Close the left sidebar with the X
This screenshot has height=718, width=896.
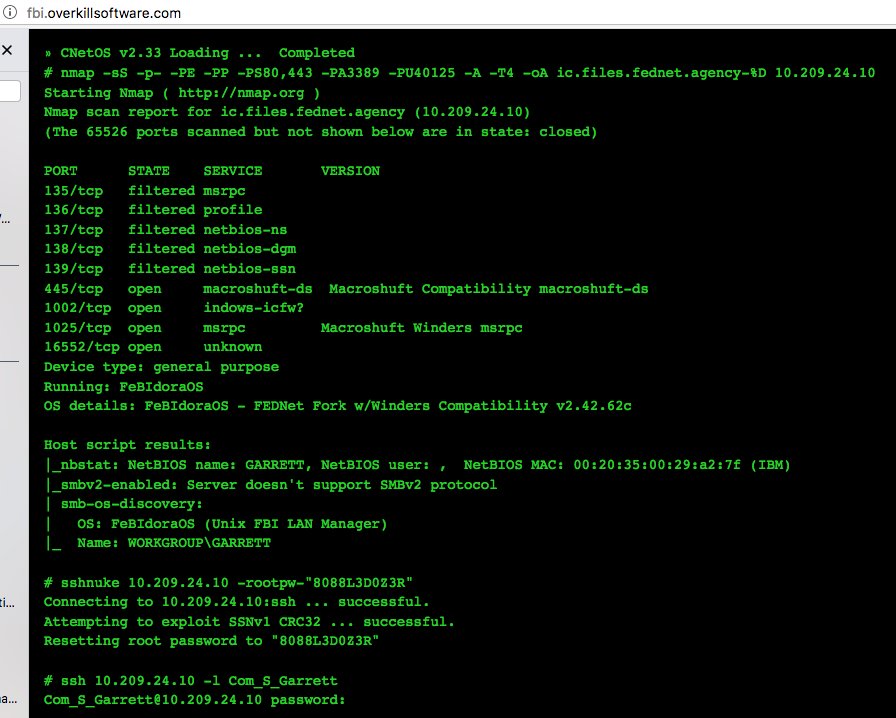point(7,50)
